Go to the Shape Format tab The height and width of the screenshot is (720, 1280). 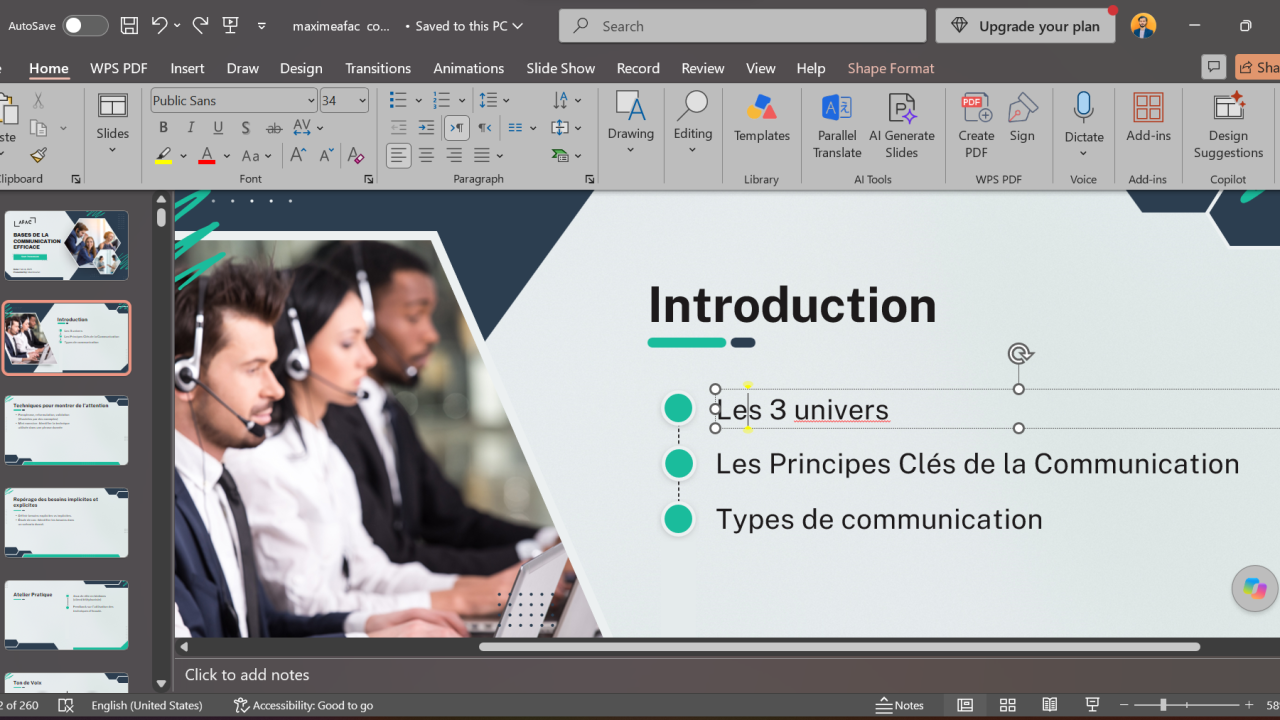[x=891, y=68]
